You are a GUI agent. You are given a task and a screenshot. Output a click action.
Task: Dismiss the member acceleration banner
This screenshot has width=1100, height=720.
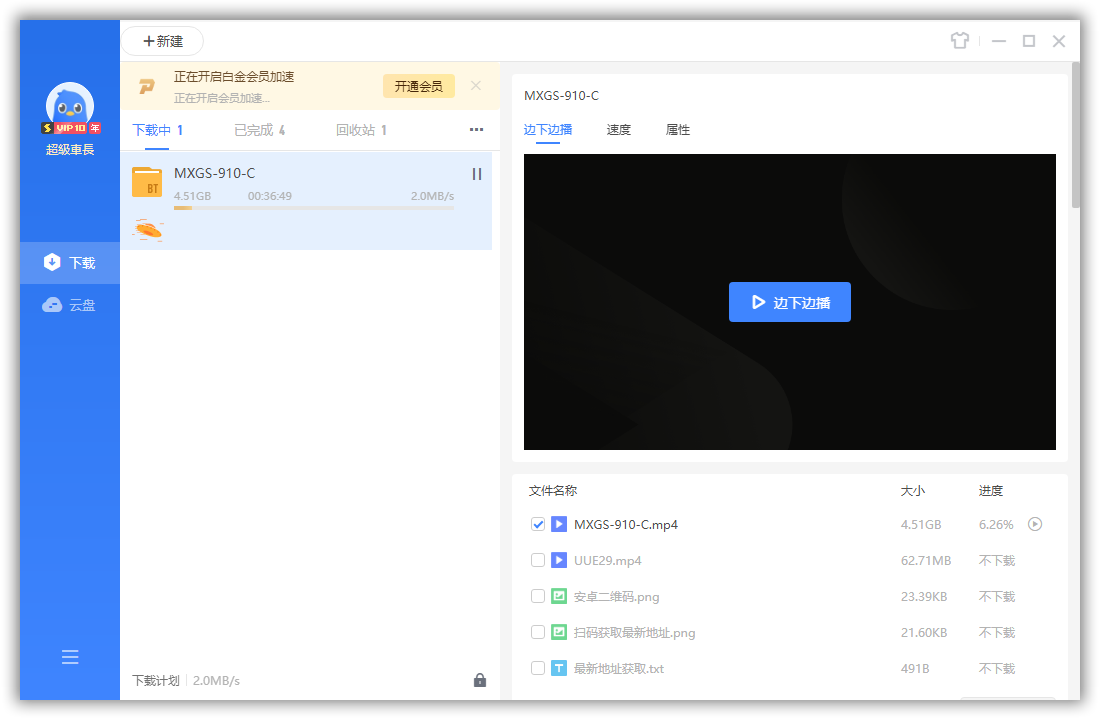tap(476, 86)
